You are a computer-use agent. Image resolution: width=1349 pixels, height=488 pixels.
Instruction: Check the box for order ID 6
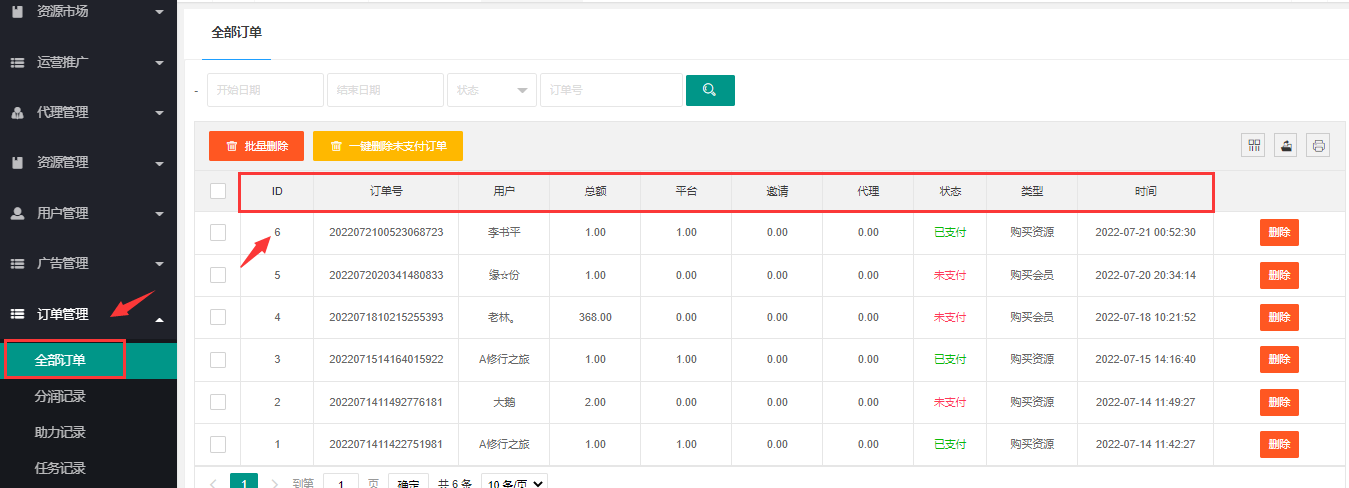pos(218,232)
